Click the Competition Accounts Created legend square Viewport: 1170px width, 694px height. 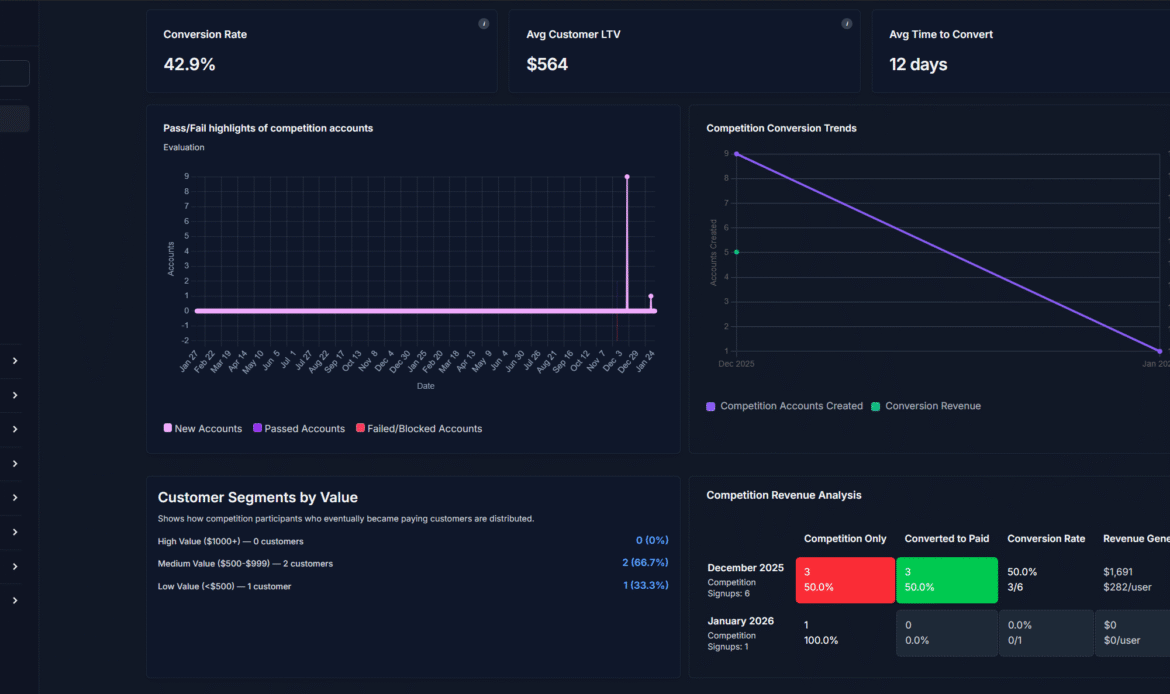click(711, 407)
